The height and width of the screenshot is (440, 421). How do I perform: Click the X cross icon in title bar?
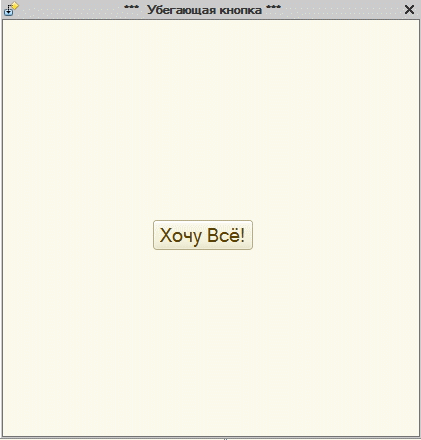click(409, 9)
